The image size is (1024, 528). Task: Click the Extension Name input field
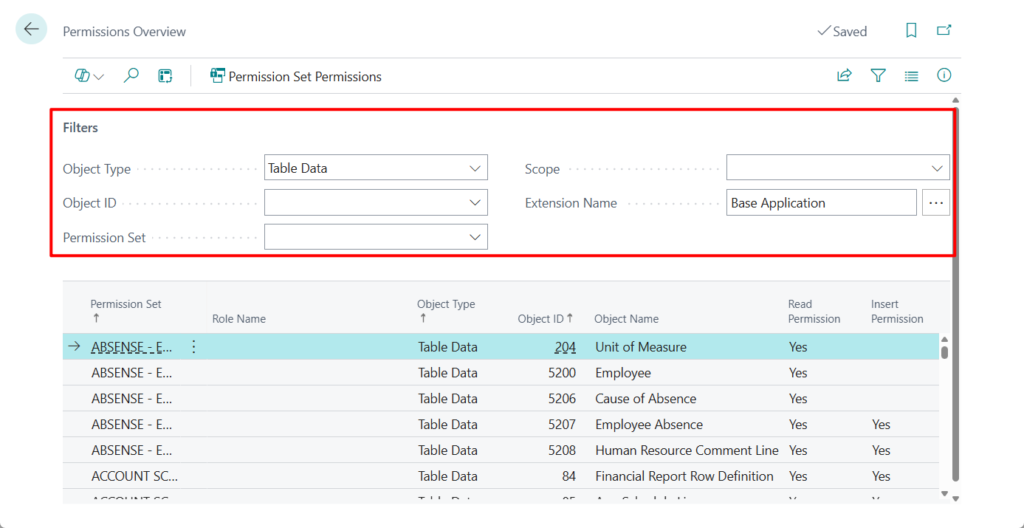822,203
